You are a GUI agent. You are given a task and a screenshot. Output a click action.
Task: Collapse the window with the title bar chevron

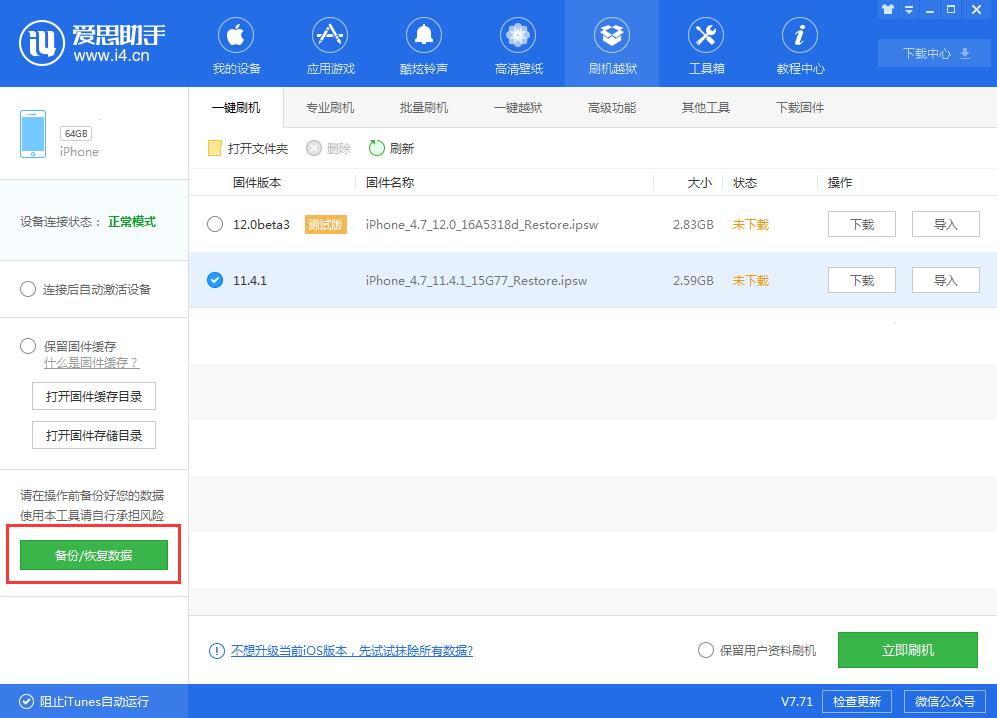click(x=908, y=9)
